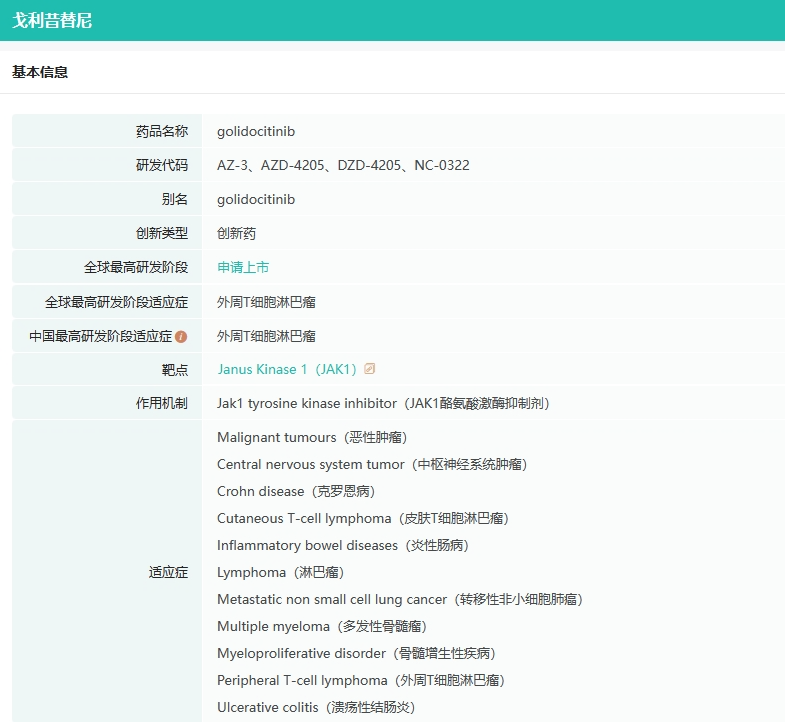This screenshot has width=785, height=722.
Task: Click the 戈利昔替尼 page title
Action: pyautogui.click(x=52, y=20)
